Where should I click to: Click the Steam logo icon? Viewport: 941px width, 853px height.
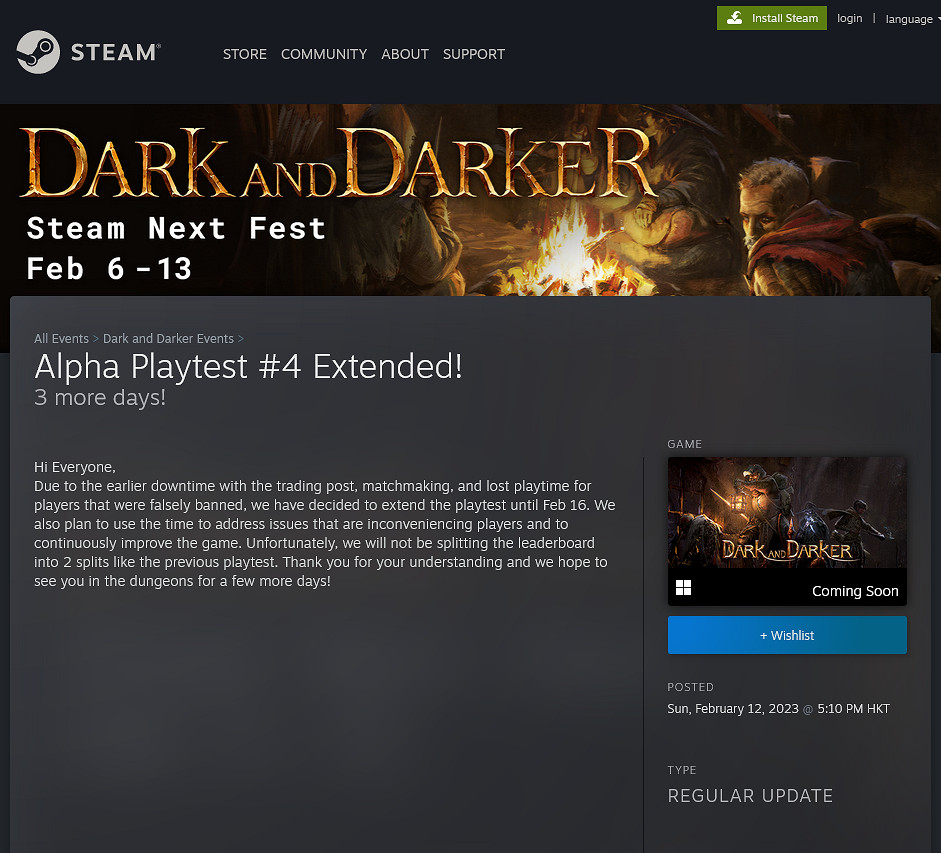pos(36,52)
